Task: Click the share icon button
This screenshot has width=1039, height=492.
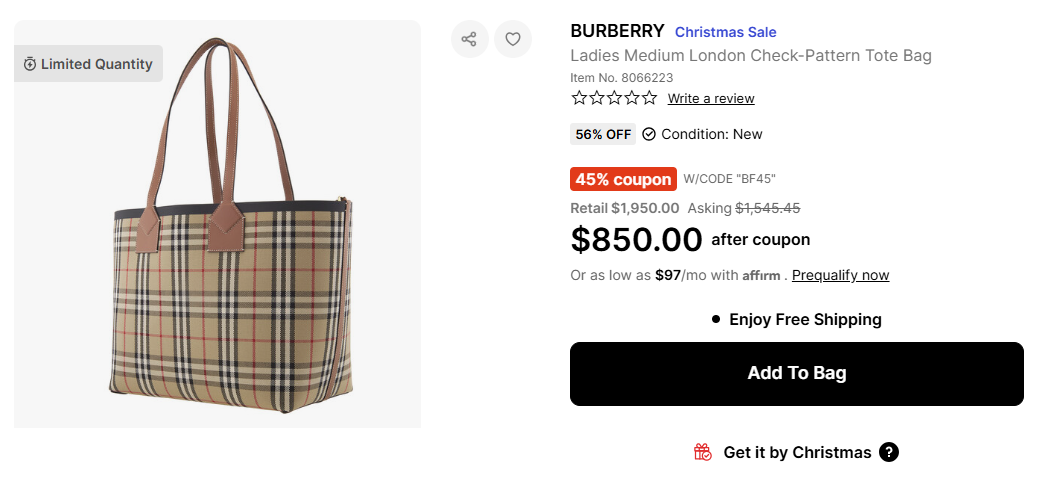Action: pyautogui.click(x=469, y=39)
